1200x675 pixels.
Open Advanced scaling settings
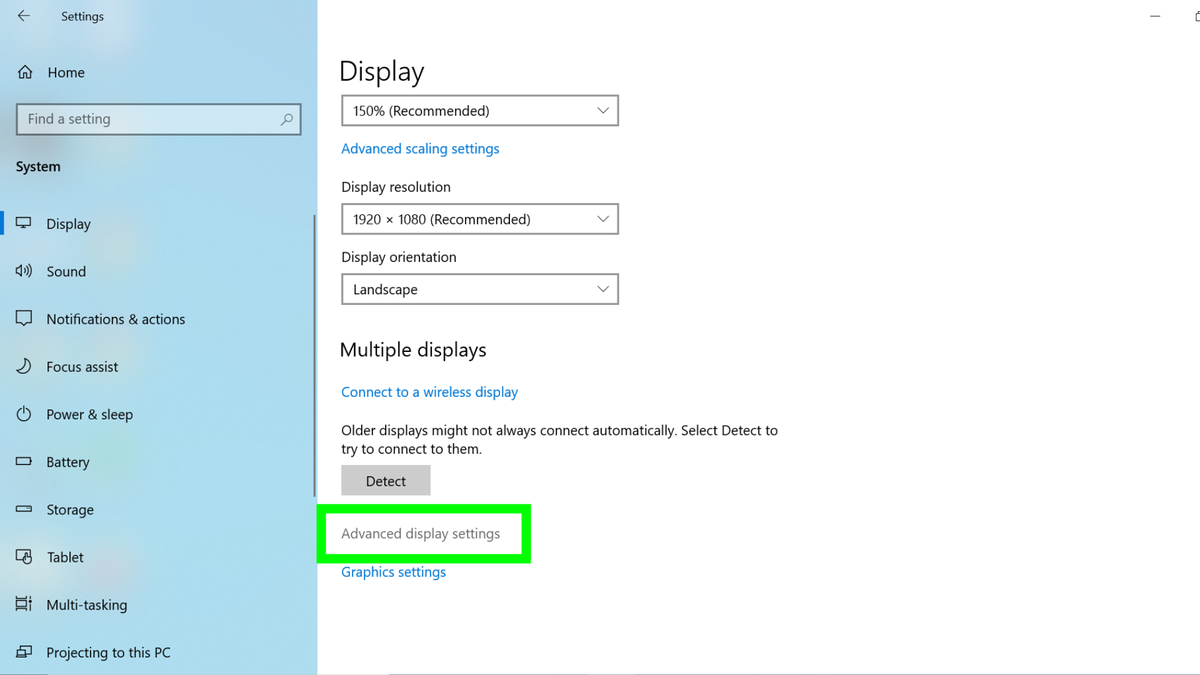tap(420, 148)
